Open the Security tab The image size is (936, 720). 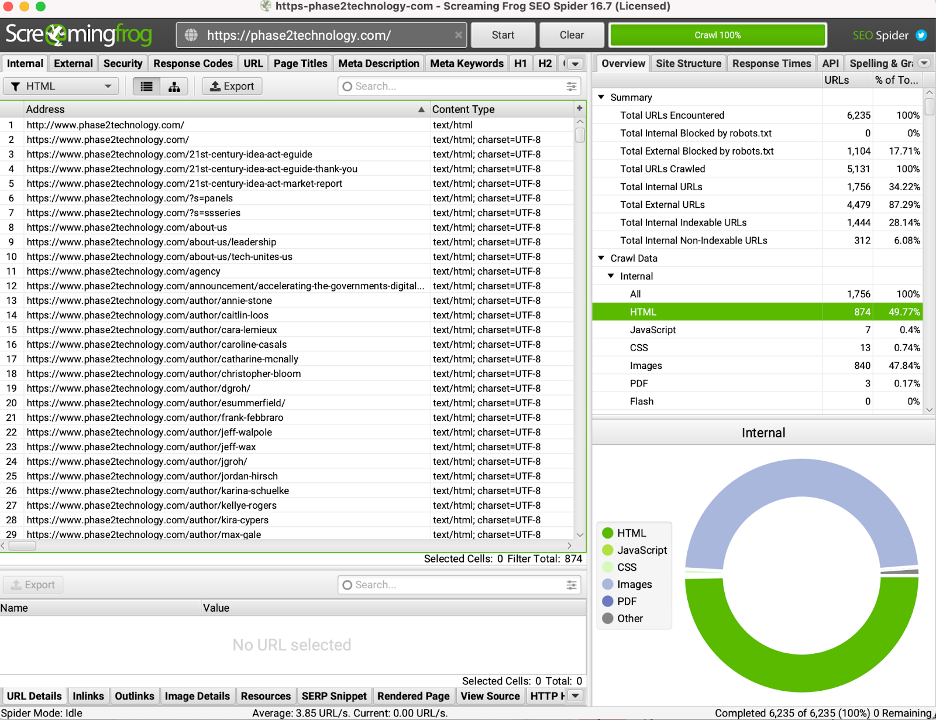pyautogui.click(x=123, y=63)
